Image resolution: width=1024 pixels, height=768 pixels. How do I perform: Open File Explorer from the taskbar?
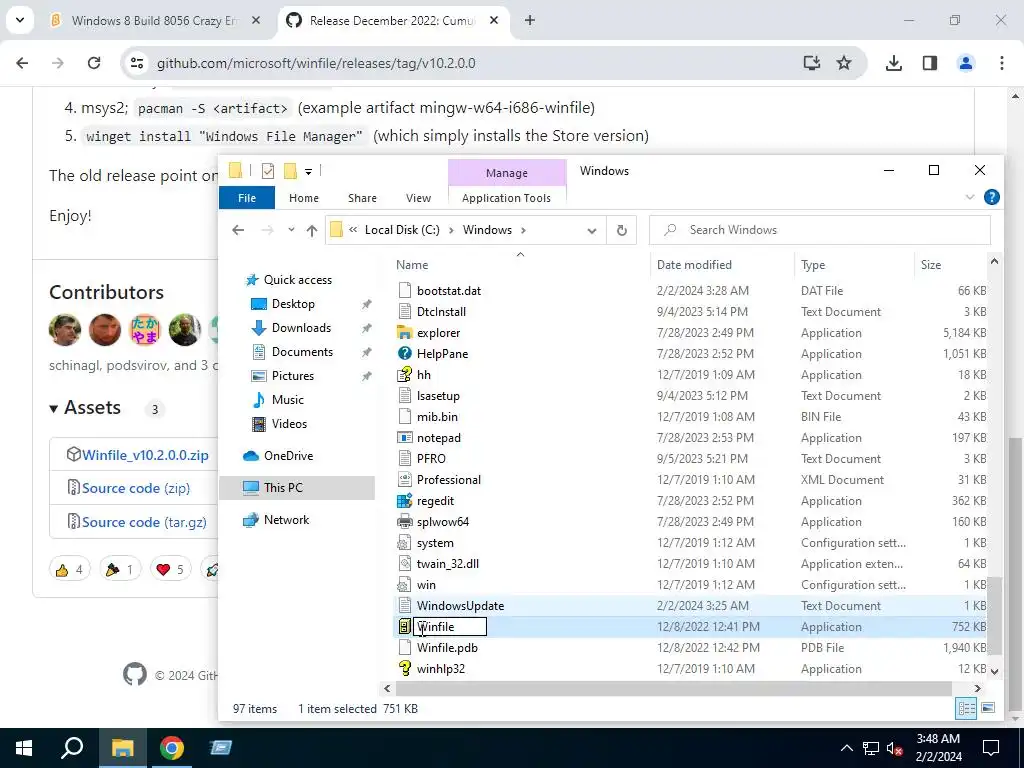[x=122, y=748]
